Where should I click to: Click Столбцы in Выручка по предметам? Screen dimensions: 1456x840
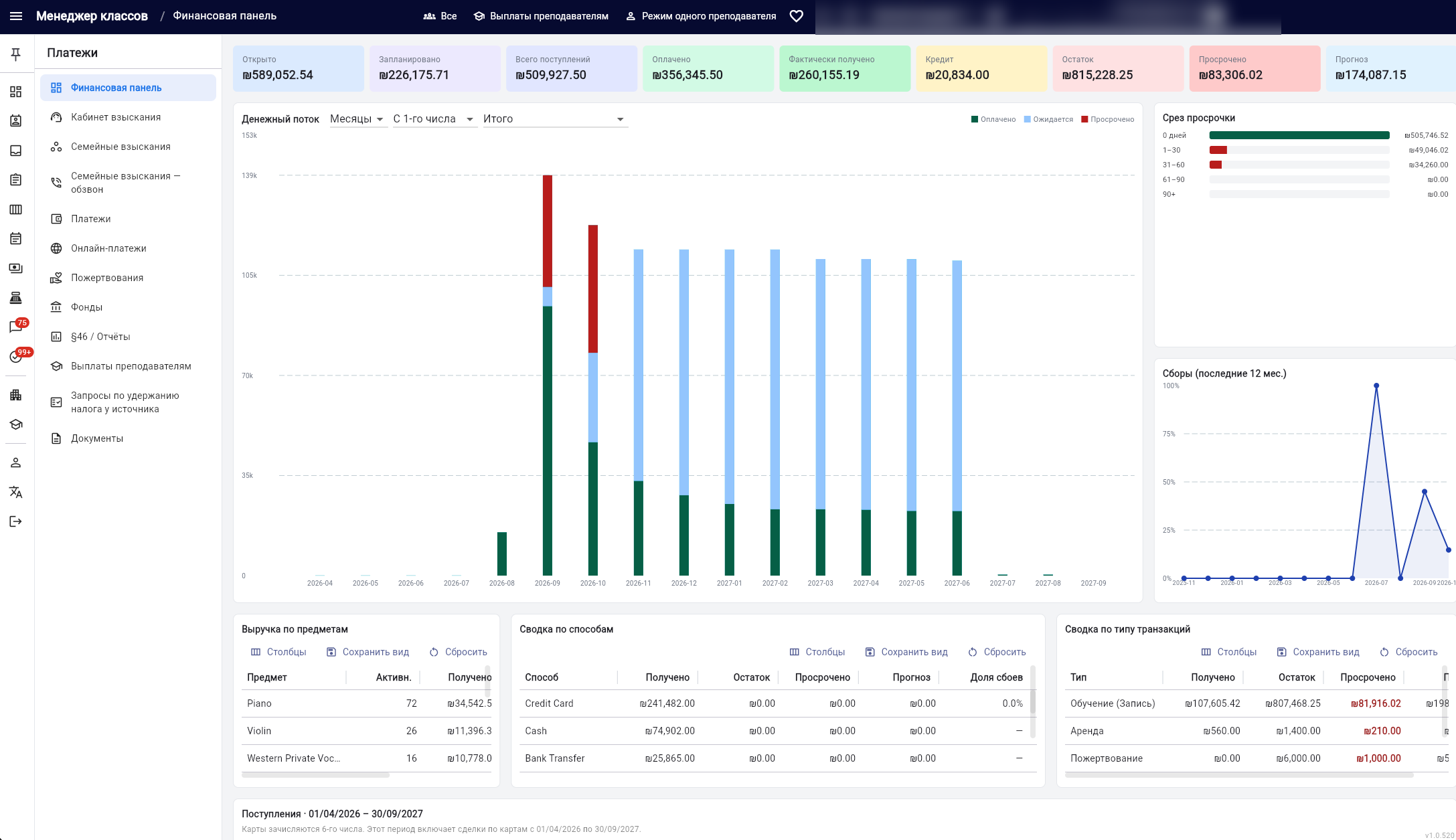[278, 652]
